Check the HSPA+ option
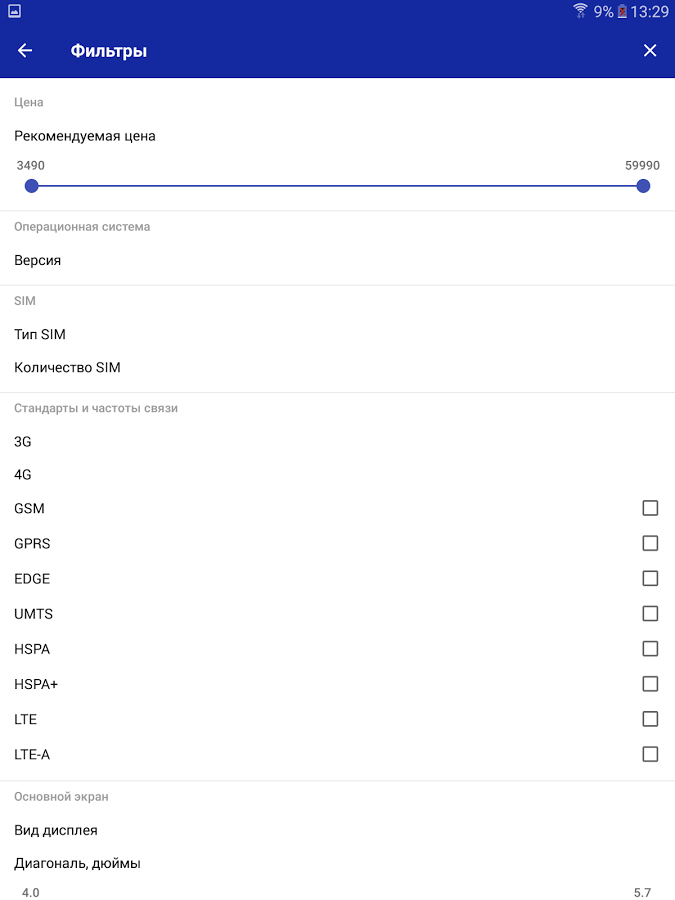This screenshot has height=900, width=675. (x=650, y=684)
